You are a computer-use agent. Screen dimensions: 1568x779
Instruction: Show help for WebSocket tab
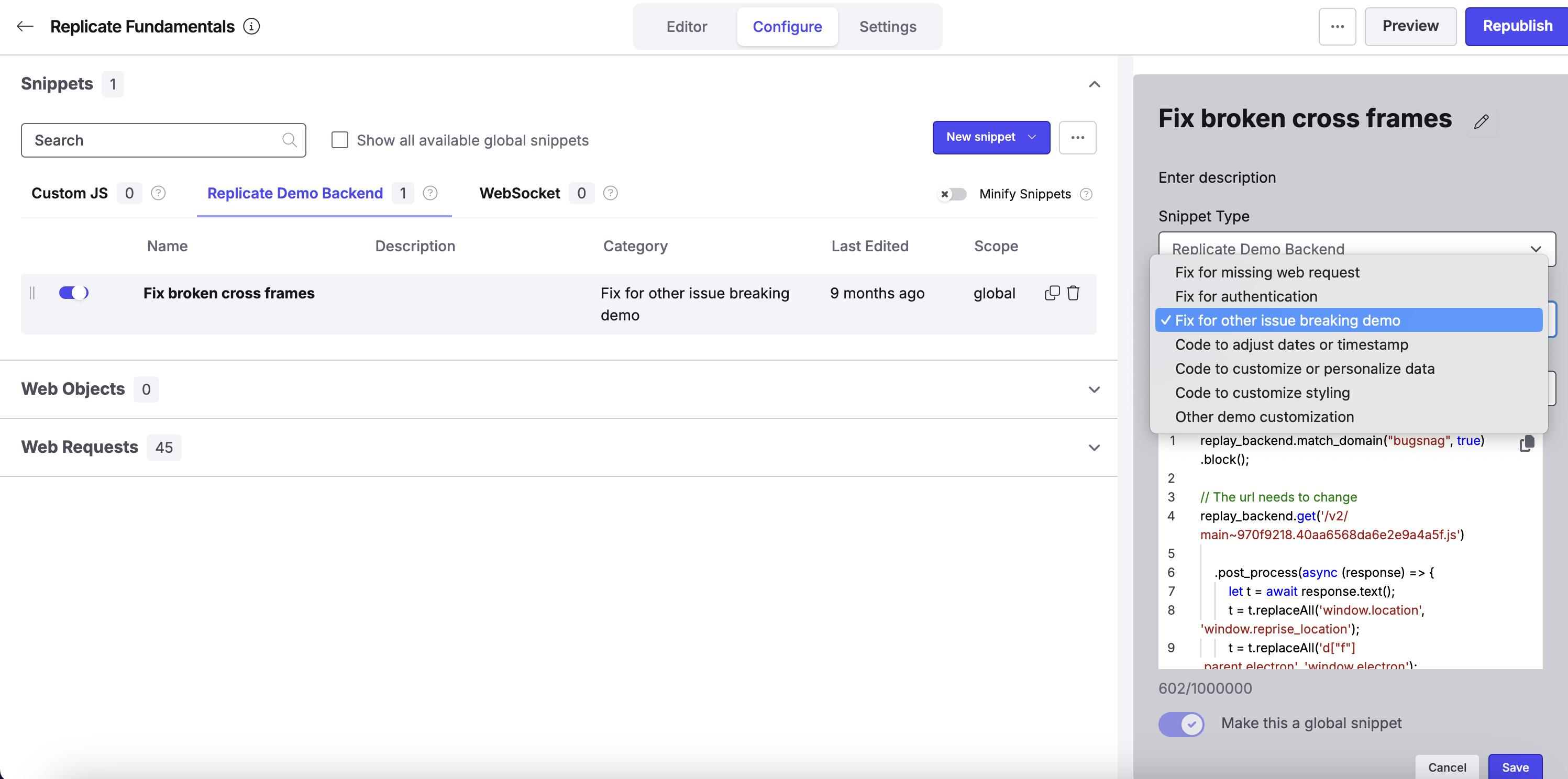point(611,194)
